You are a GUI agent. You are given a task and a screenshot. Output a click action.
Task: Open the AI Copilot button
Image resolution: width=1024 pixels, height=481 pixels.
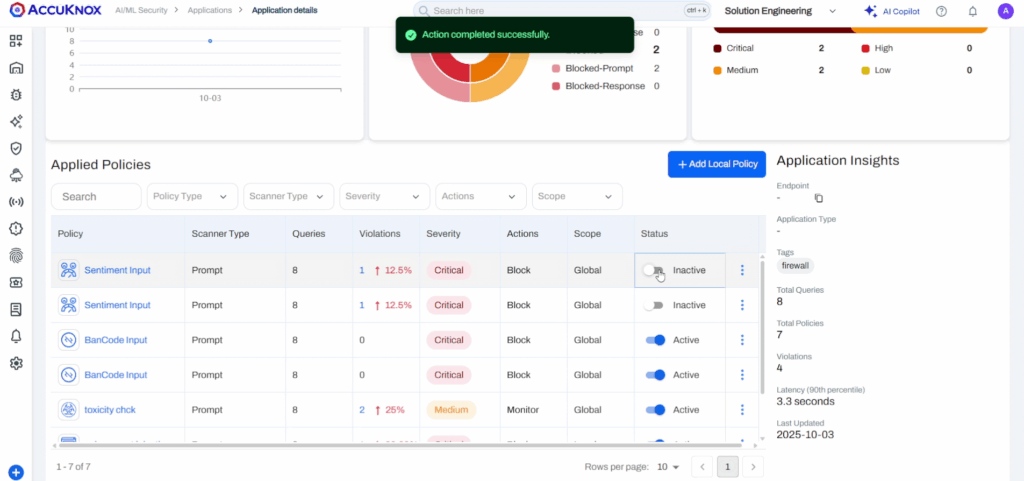coord(892,11)
